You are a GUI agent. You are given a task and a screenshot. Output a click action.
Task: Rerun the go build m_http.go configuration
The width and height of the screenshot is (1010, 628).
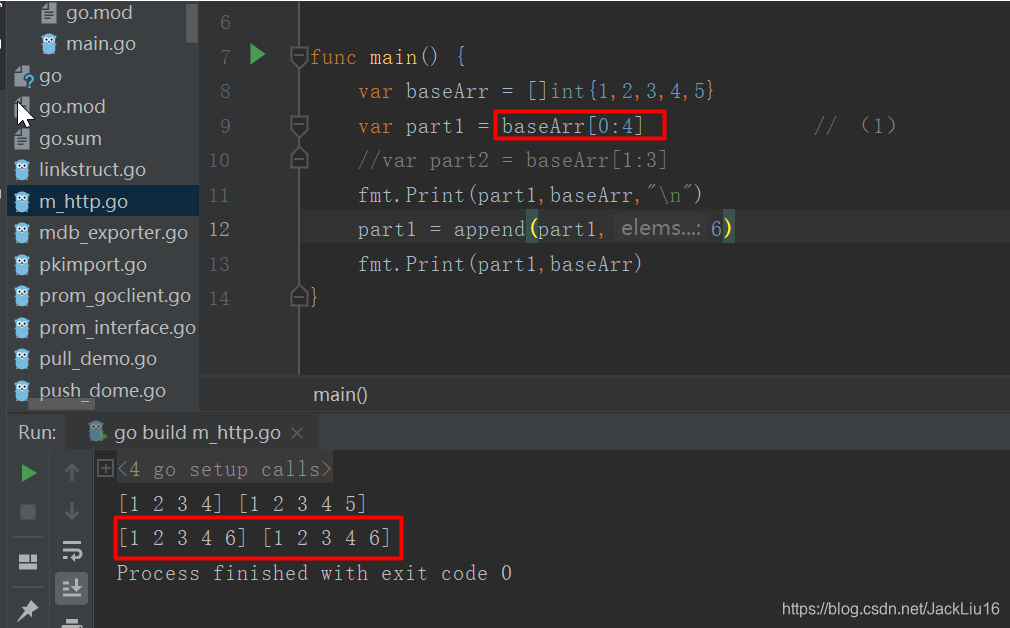pyautogui.click(x=28, y=472)
